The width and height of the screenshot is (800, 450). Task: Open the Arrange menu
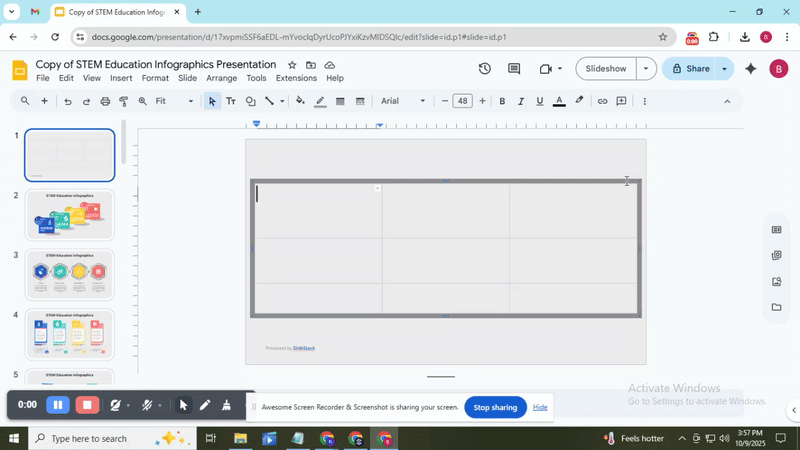click(x=221, y=78)
